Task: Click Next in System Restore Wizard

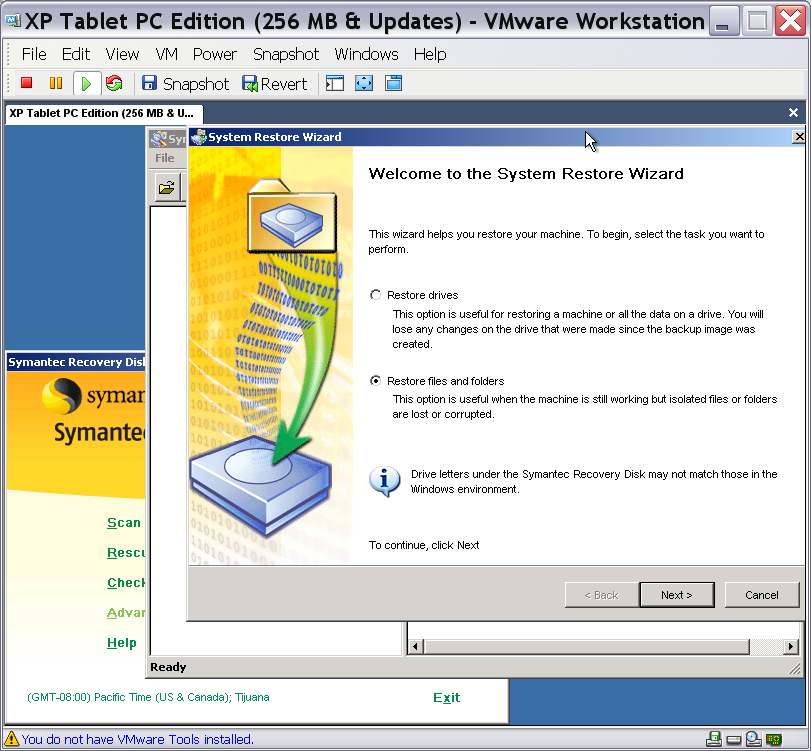Action: (676, 595)
